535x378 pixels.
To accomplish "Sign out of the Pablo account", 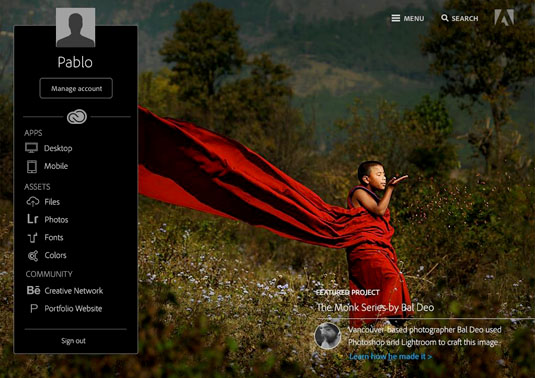I will coord(73,341).
